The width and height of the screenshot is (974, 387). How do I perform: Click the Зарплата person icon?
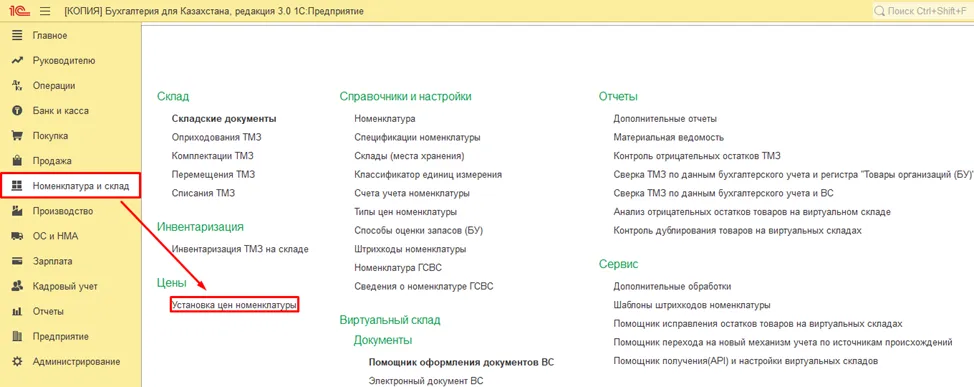[17, 261]
